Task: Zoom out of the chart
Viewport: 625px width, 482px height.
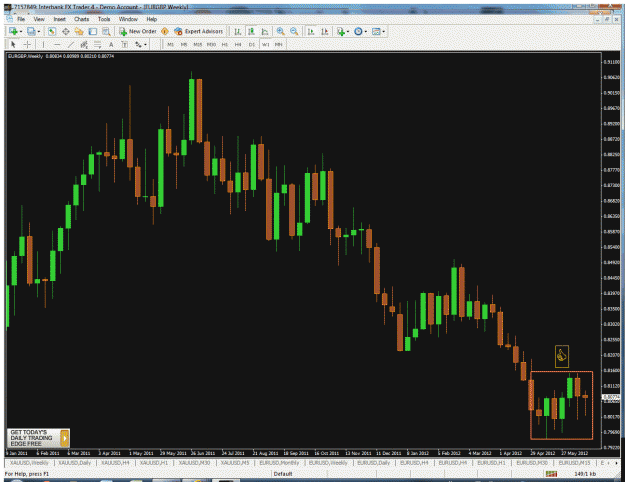Action: tap(294, 31)
